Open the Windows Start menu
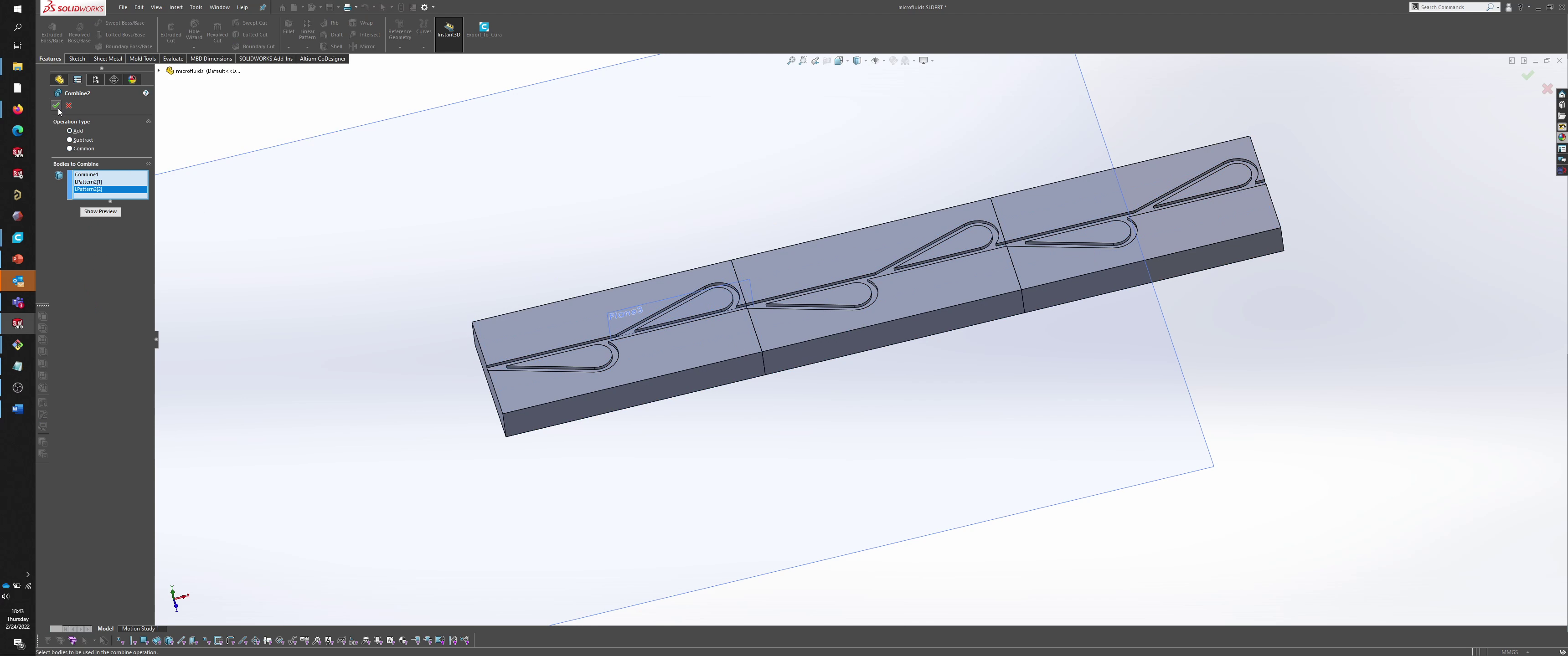 coord(18,9)
